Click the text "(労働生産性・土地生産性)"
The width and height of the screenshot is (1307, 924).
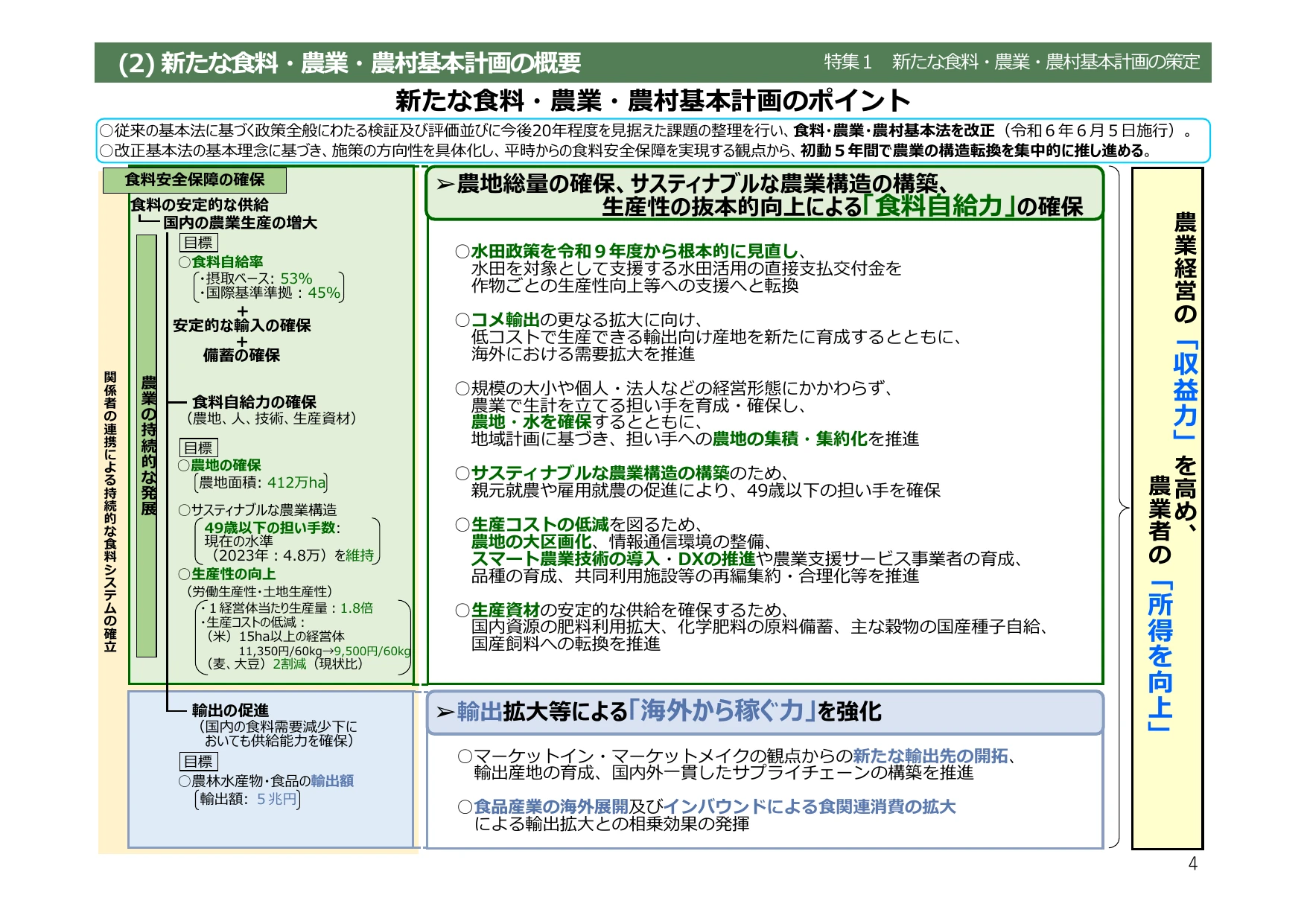click(x=259, y=592)
